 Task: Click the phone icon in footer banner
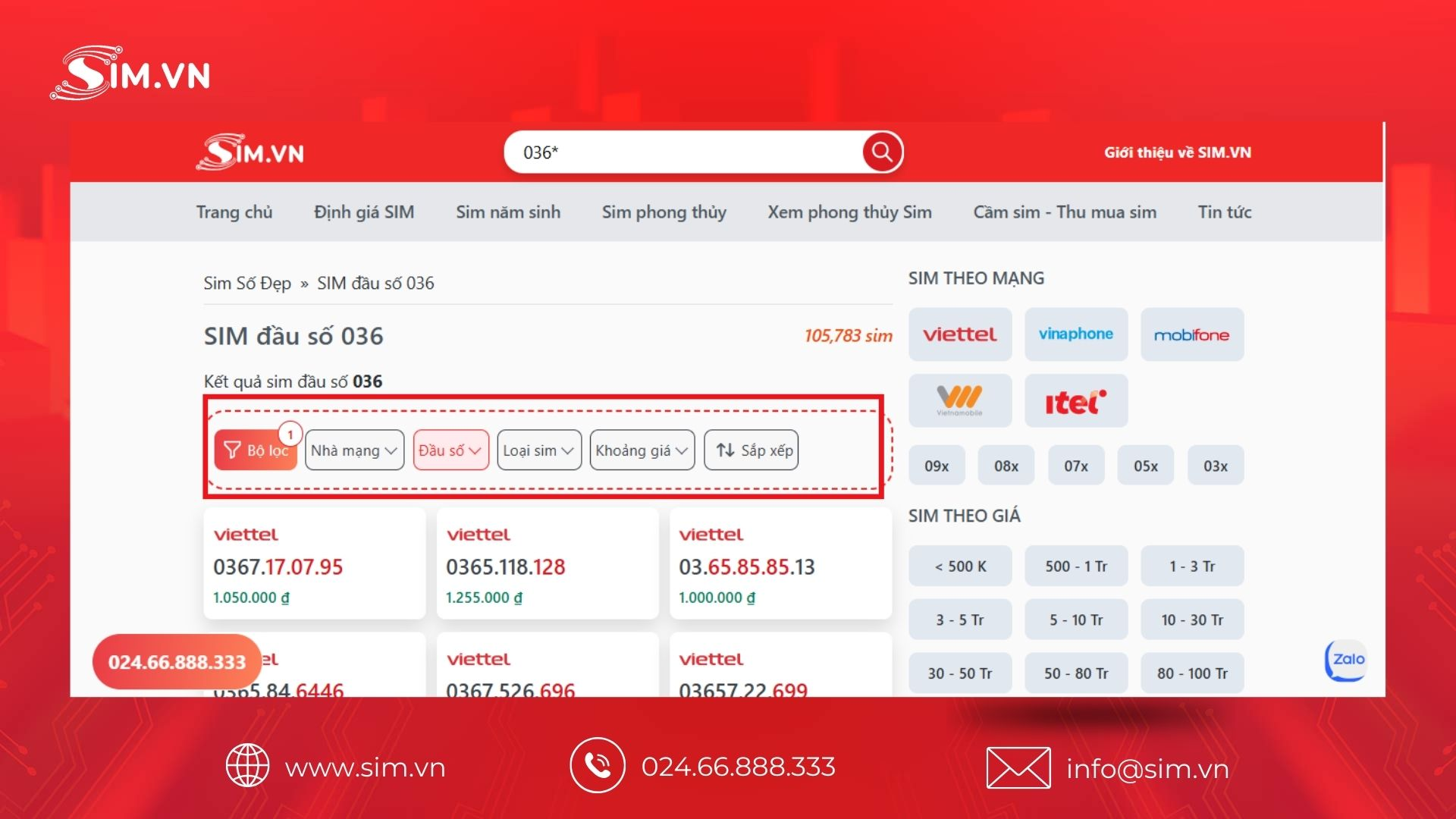pos(598,765)
